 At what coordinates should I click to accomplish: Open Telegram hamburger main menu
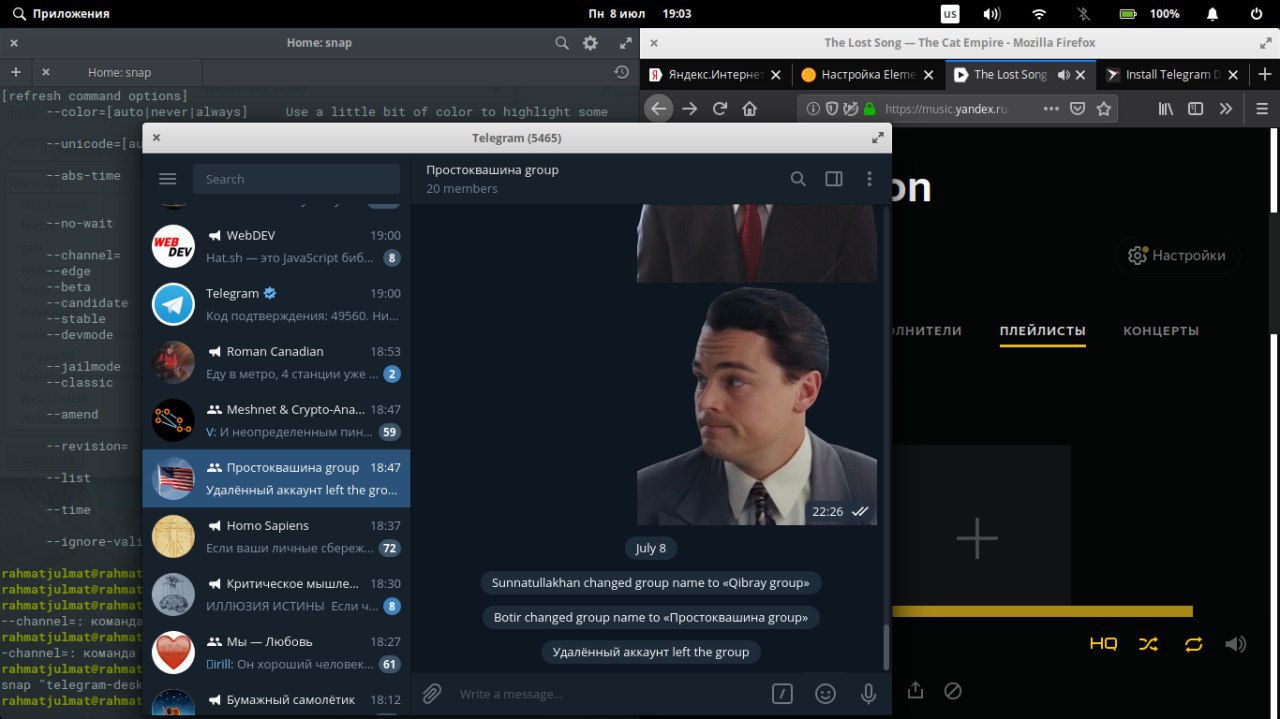(x=167, y=179)
